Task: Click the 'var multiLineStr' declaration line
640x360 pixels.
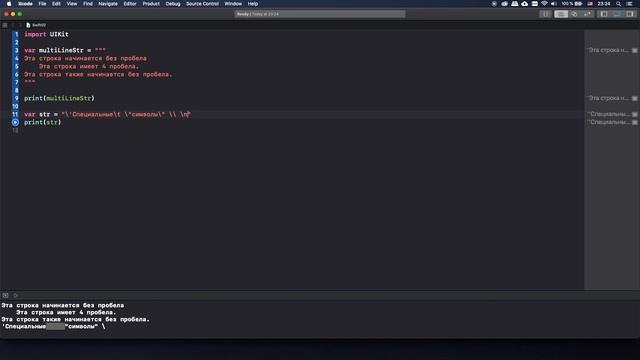Action: pyautogui.click(x=65, y=50)
